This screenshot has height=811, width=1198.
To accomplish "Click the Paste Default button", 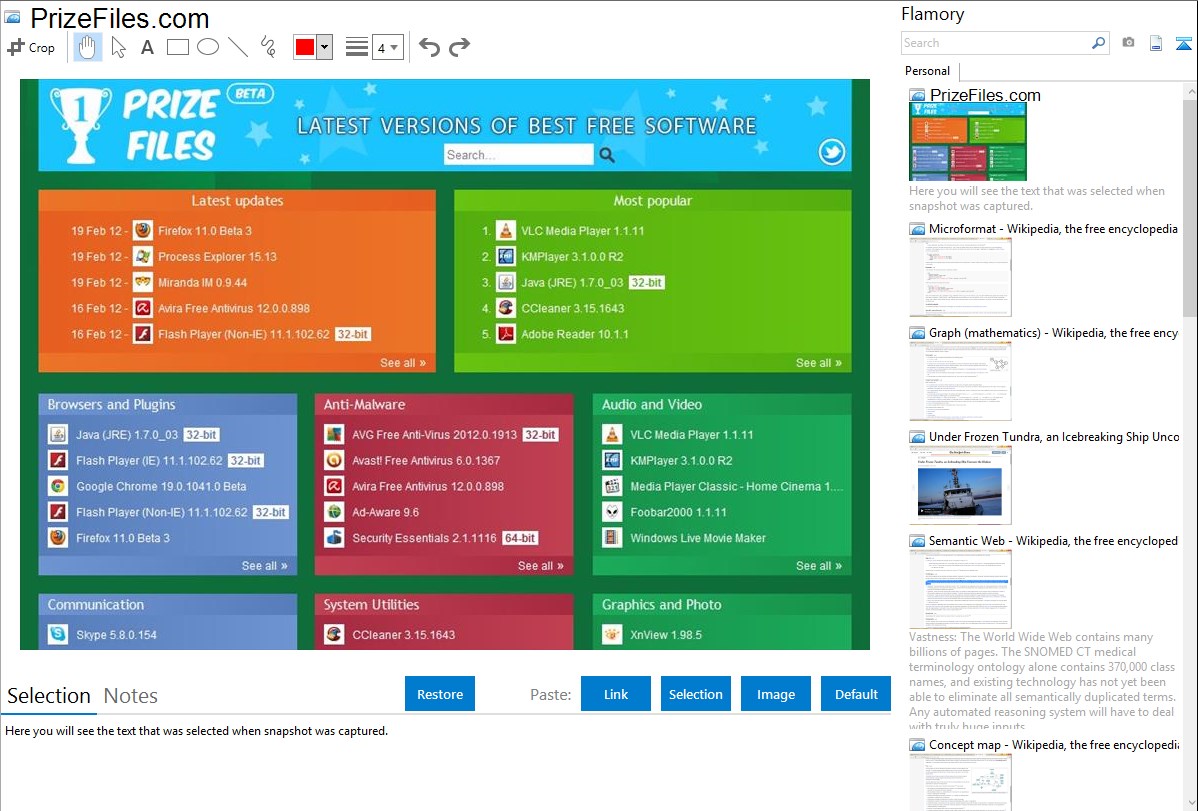I will (x=856, y=694).
